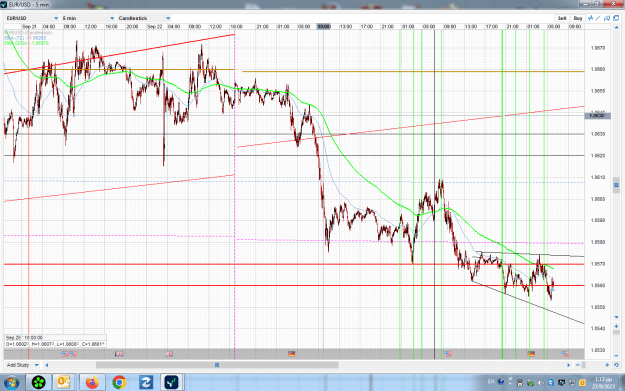Zoom in price axis with plus icon
The height and width of the screenshot is (391, 625).
tap(616, 326)
